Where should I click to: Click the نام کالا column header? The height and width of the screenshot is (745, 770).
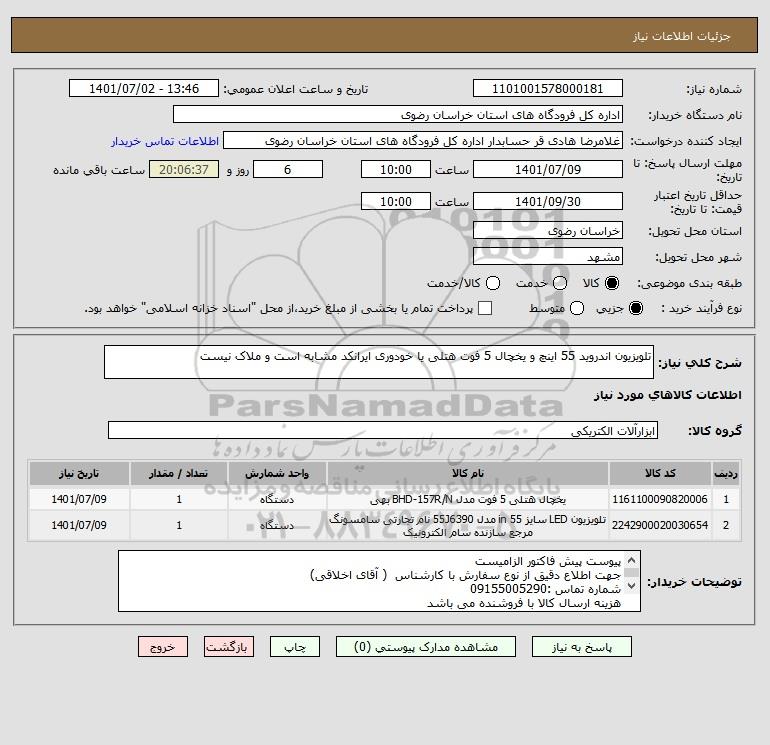[x=468, y=473]
